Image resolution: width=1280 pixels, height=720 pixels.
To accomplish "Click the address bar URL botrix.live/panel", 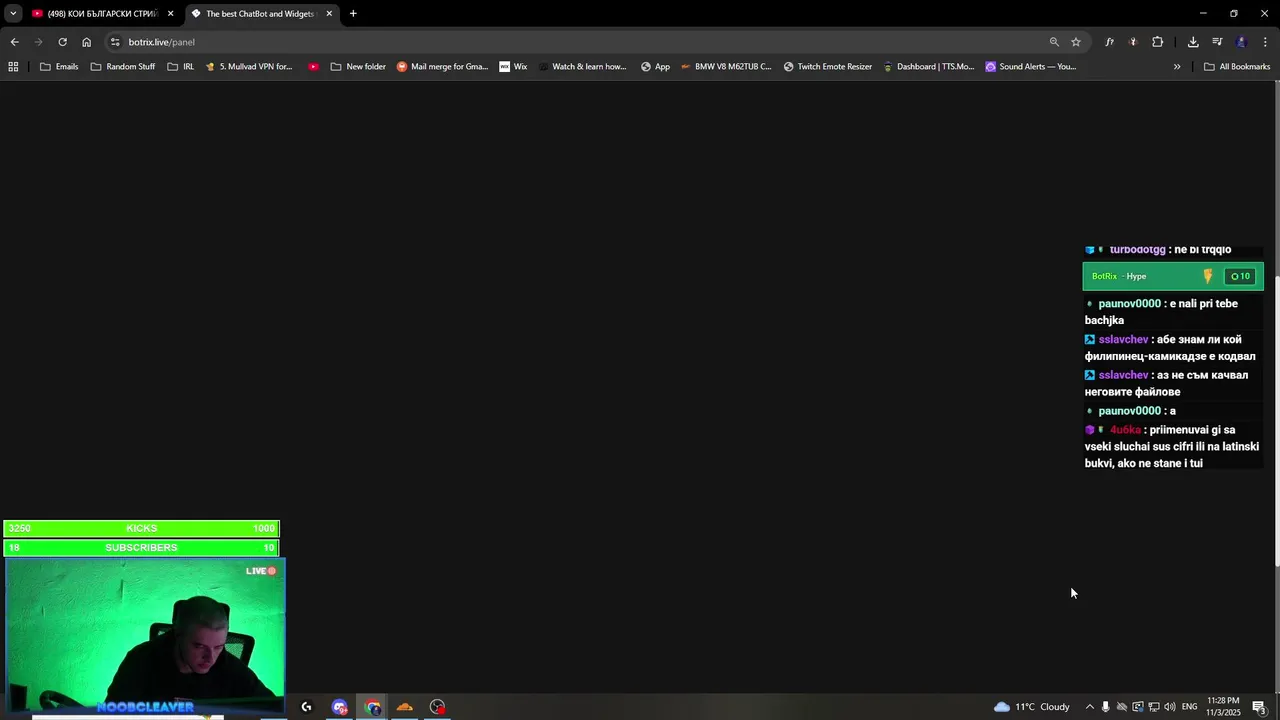I will [x=161, y=42].
